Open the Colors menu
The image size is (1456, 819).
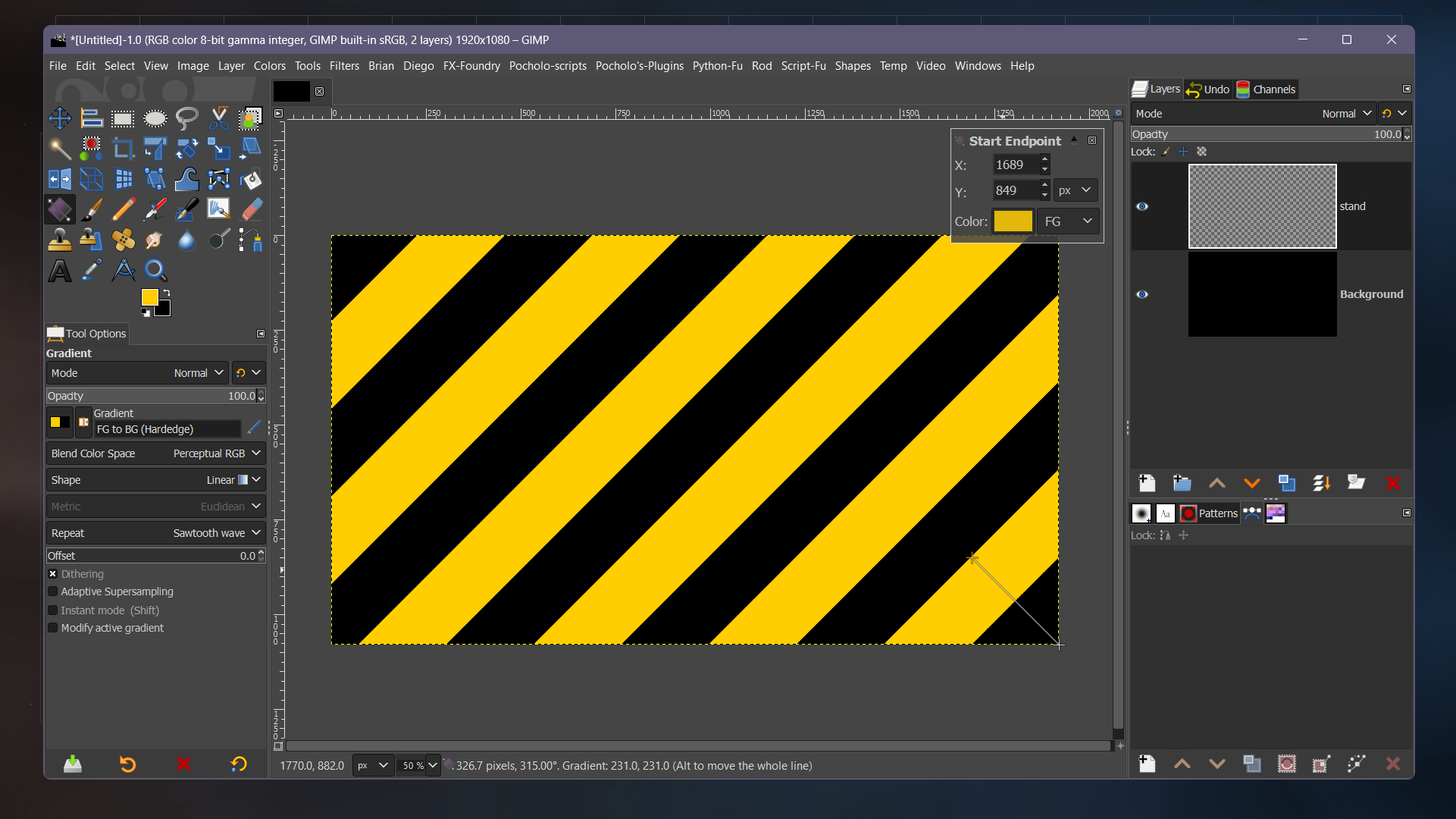point(269,66)
